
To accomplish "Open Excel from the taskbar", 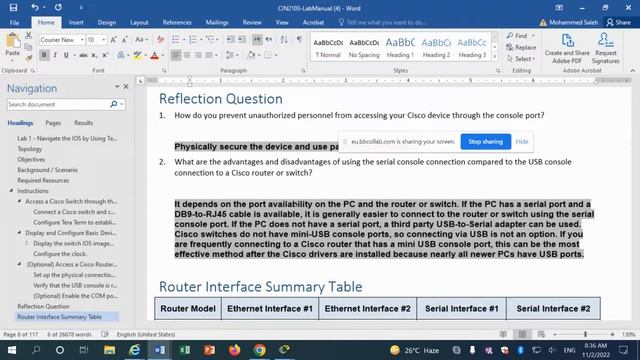I will click(184, 350).
